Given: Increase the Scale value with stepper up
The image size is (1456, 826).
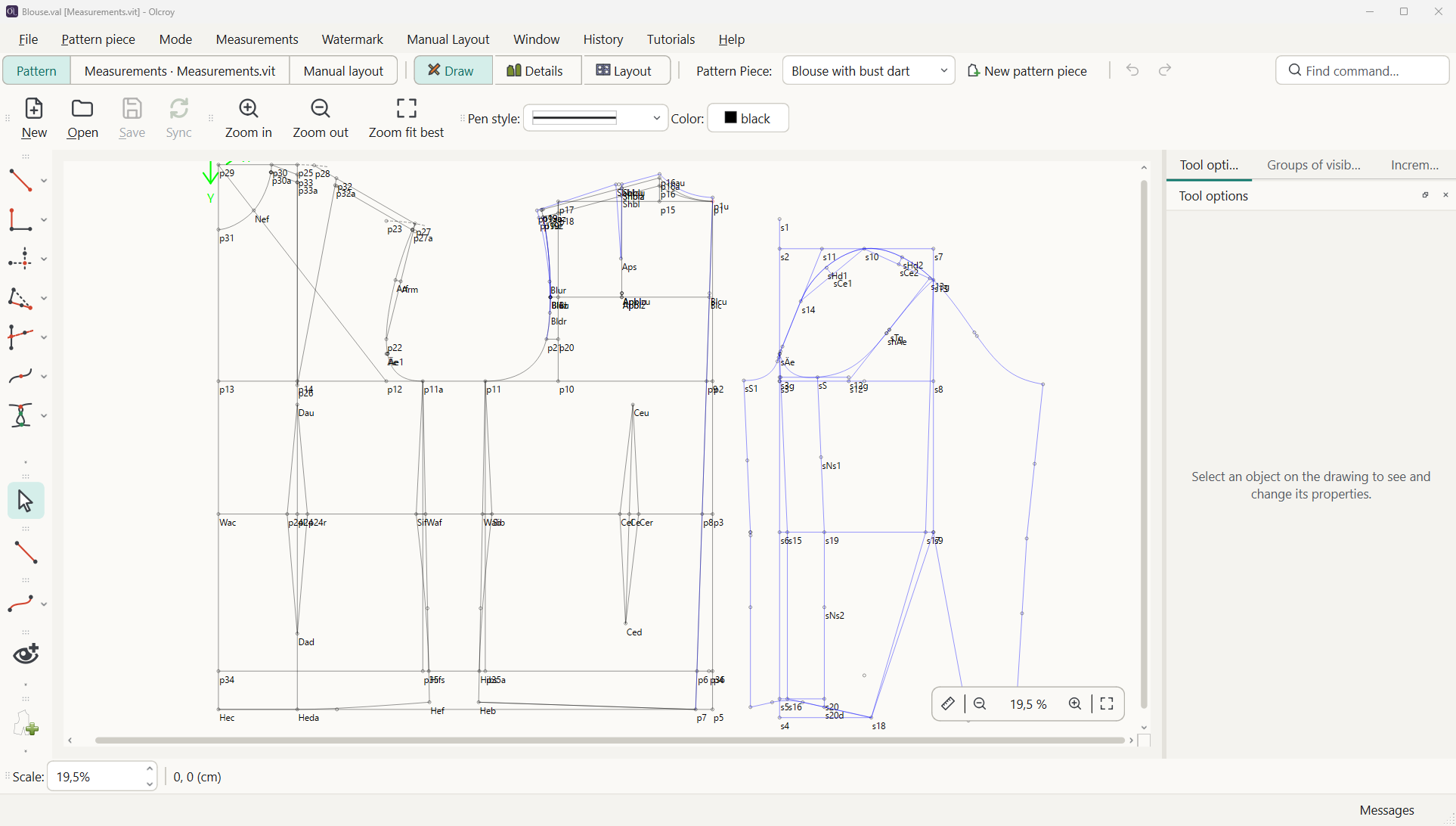Looking at the screenshot, I should point(150,769).
